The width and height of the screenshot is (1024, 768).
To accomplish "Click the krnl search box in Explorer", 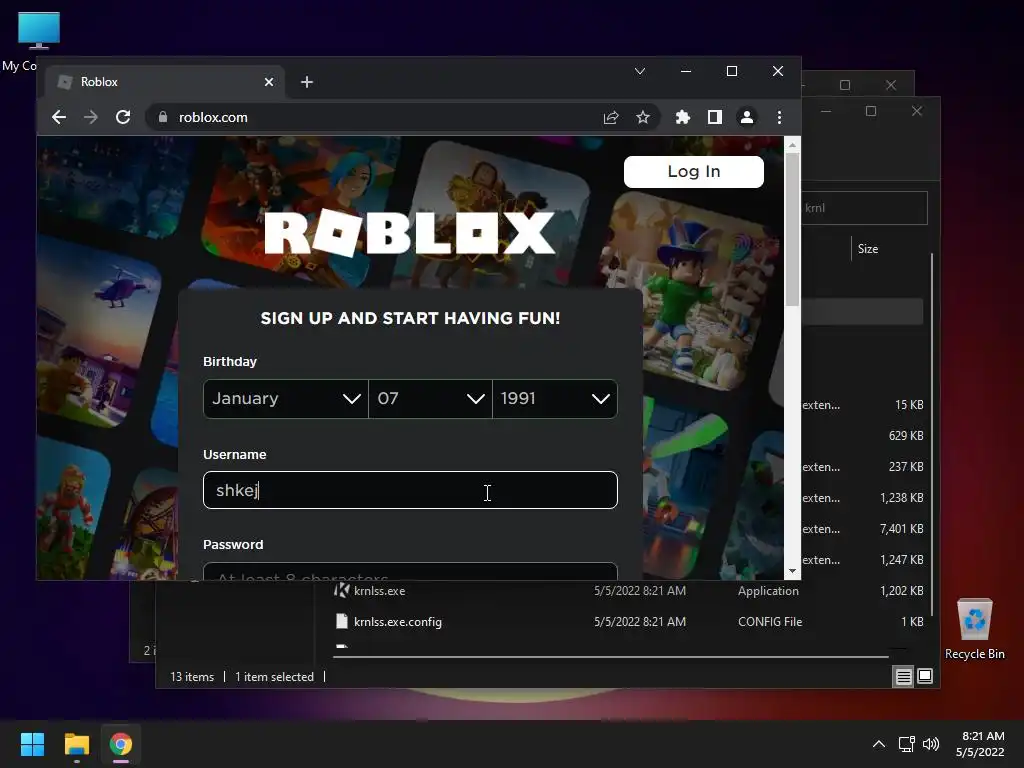I will [863, 208].
